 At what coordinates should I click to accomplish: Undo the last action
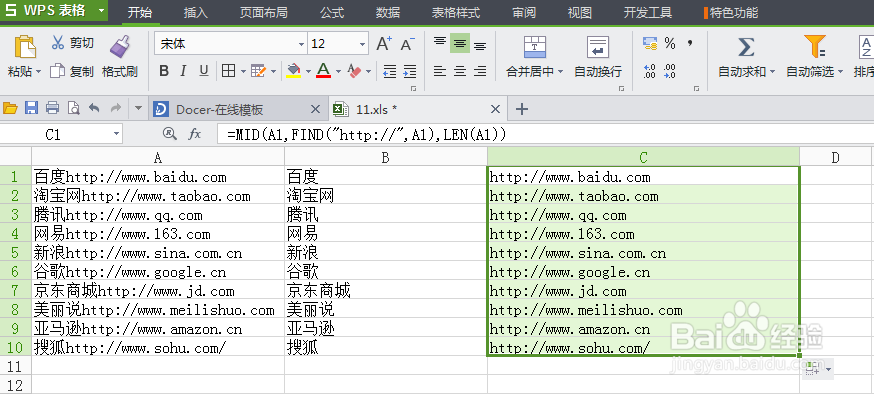point(94,108)
